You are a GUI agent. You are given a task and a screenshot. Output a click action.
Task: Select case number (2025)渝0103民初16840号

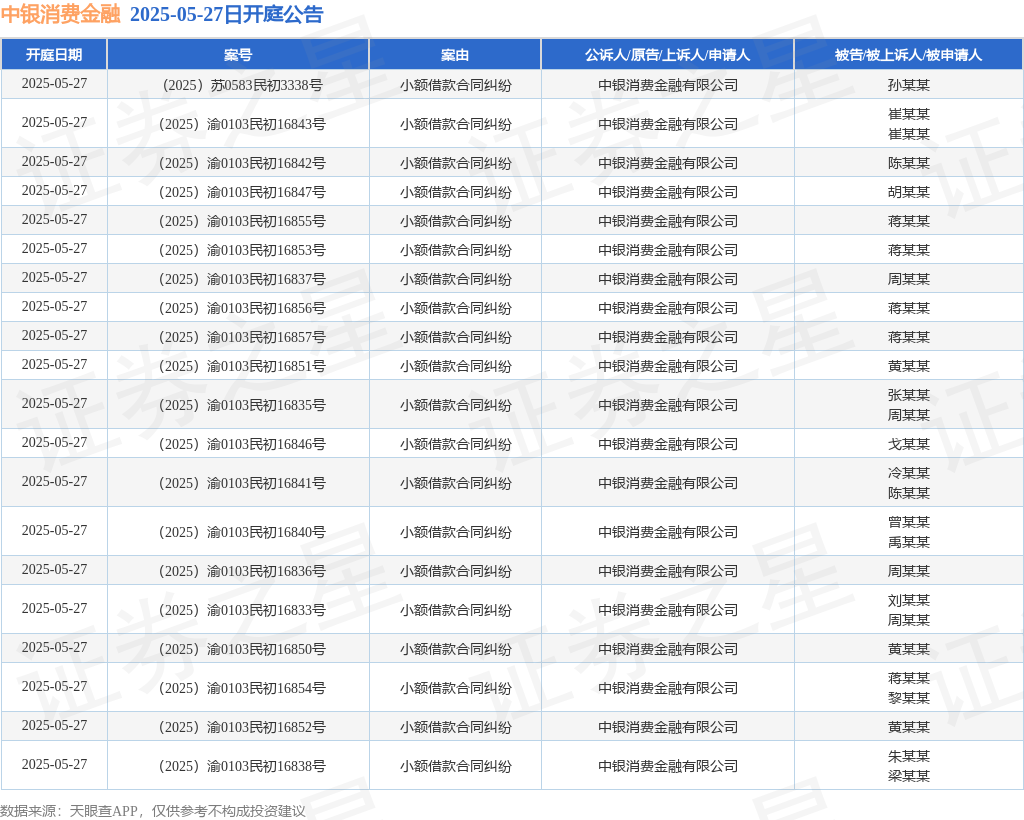(x=242, y=532)
